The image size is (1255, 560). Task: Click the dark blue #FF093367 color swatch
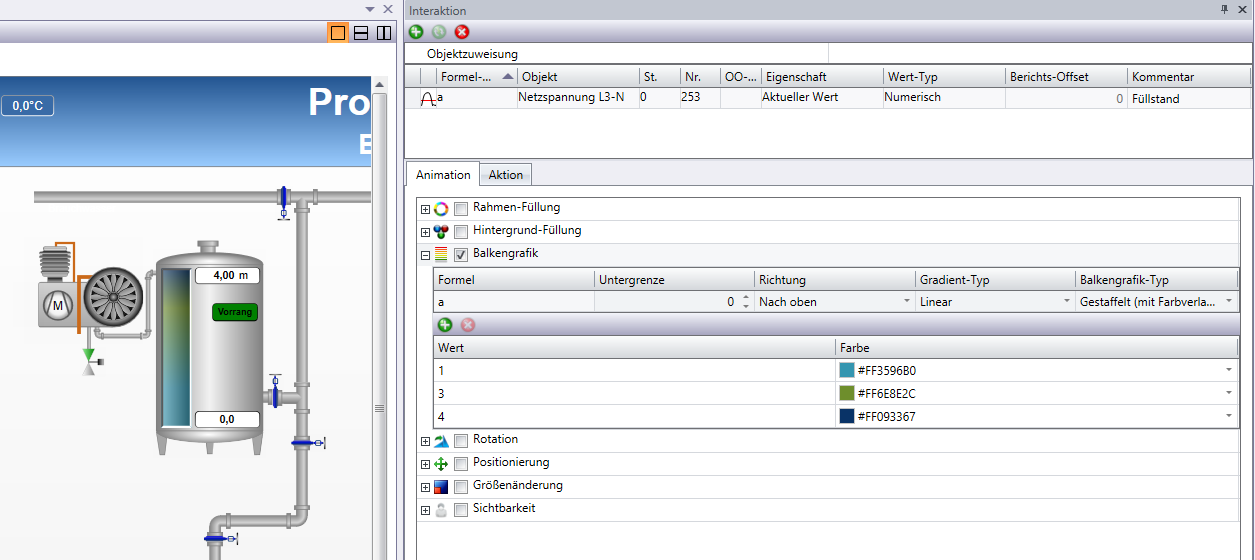[x=847, y=416]
